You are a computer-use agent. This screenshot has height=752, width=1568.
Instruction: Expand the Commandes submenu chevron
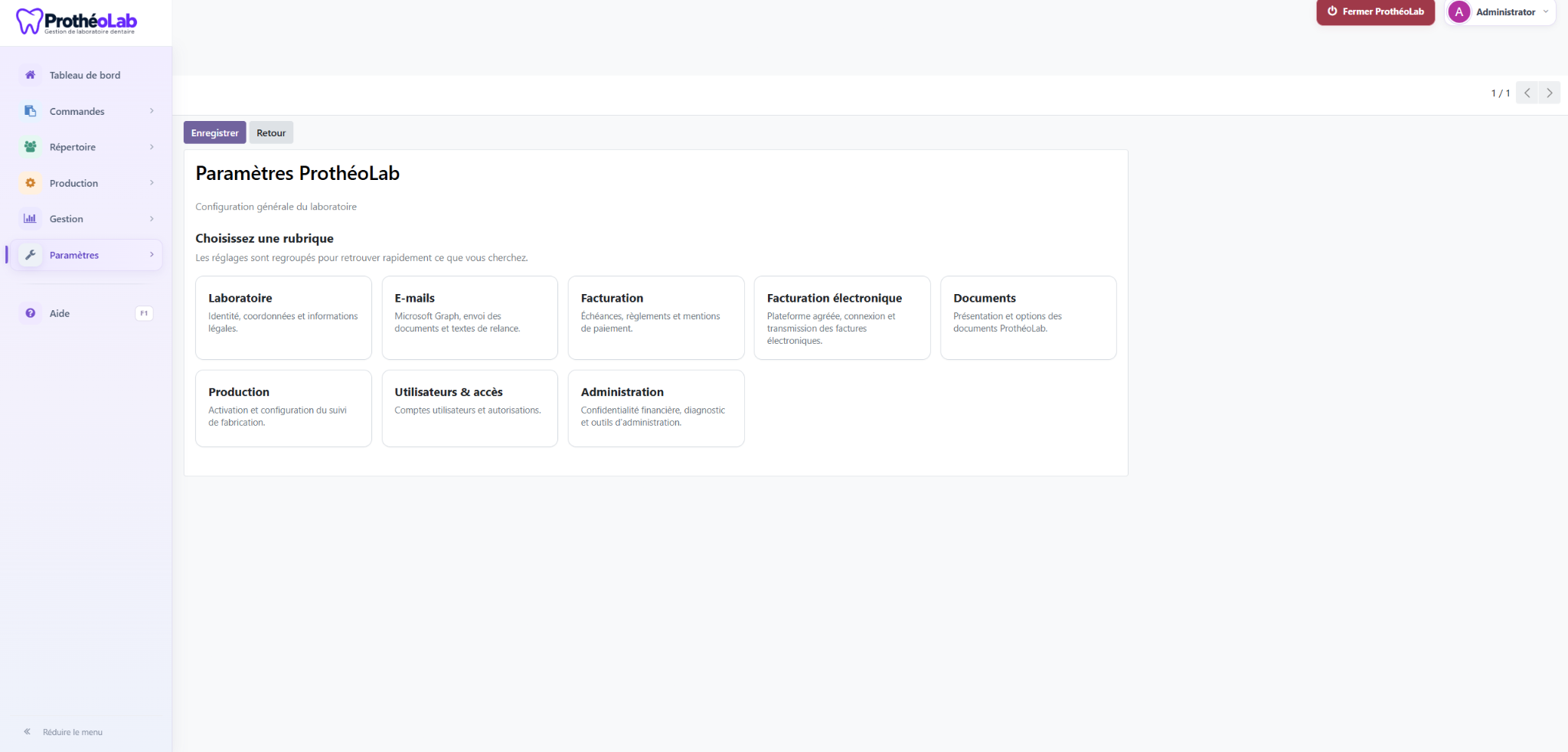click(x=152, y=111)
